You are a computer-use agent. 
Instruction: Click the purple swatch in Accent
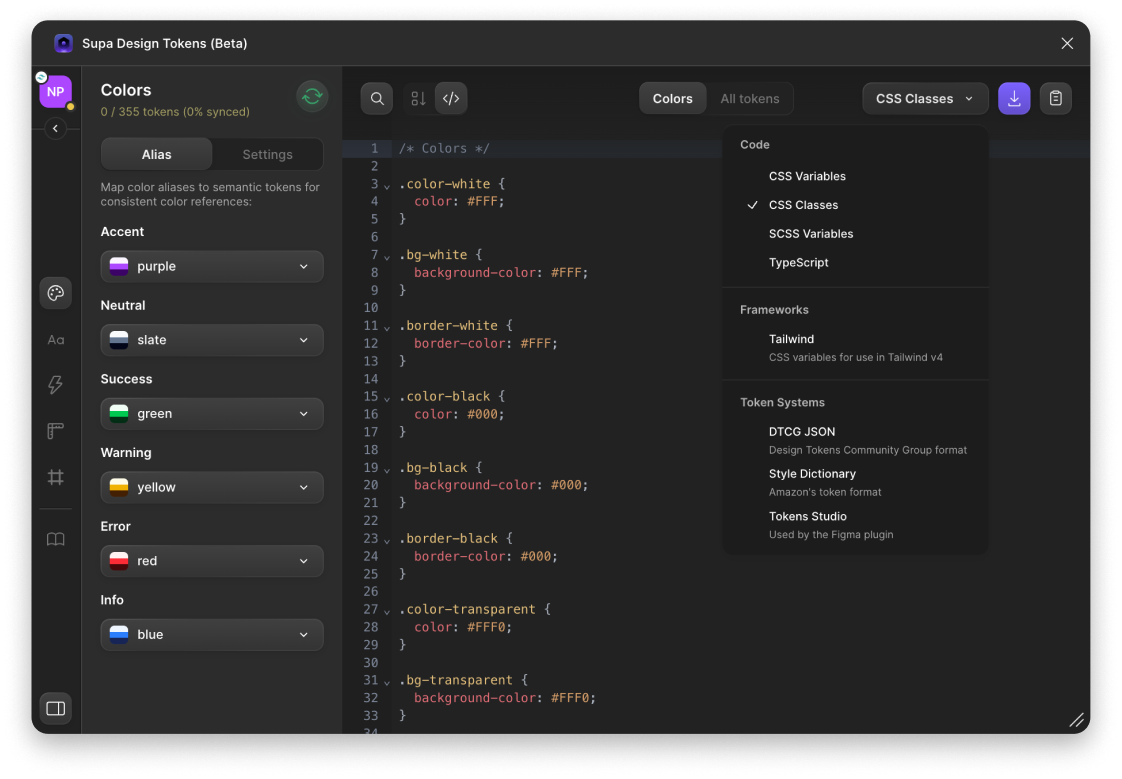tap(119, 266)
